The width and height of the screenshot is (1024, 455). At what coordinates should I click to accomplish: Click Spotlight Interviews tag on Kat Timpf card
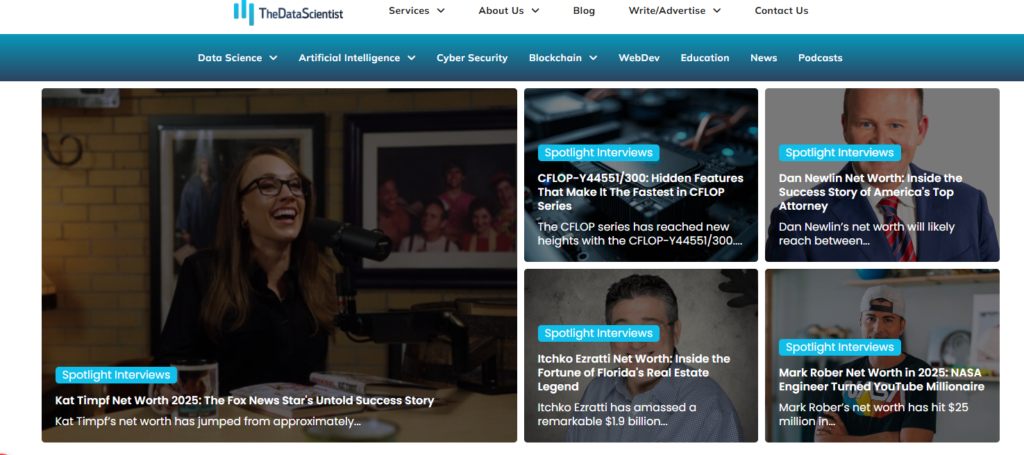click(116, 375)
